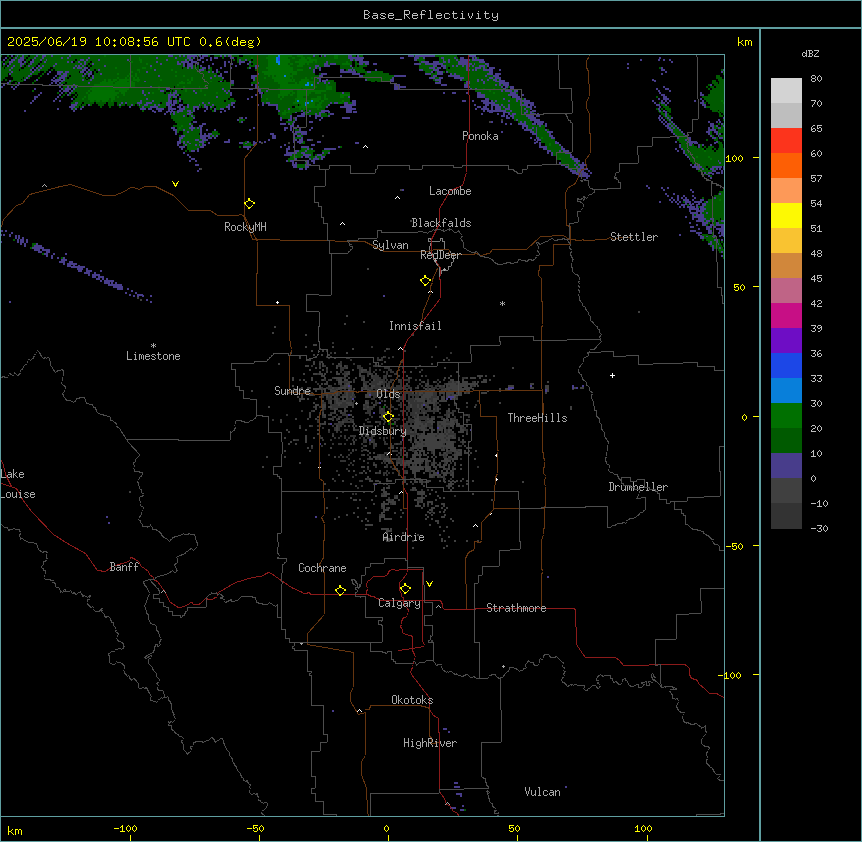Click the Vulcan city label
Screen dimensions: 862x842
click(x=542, y=792)
